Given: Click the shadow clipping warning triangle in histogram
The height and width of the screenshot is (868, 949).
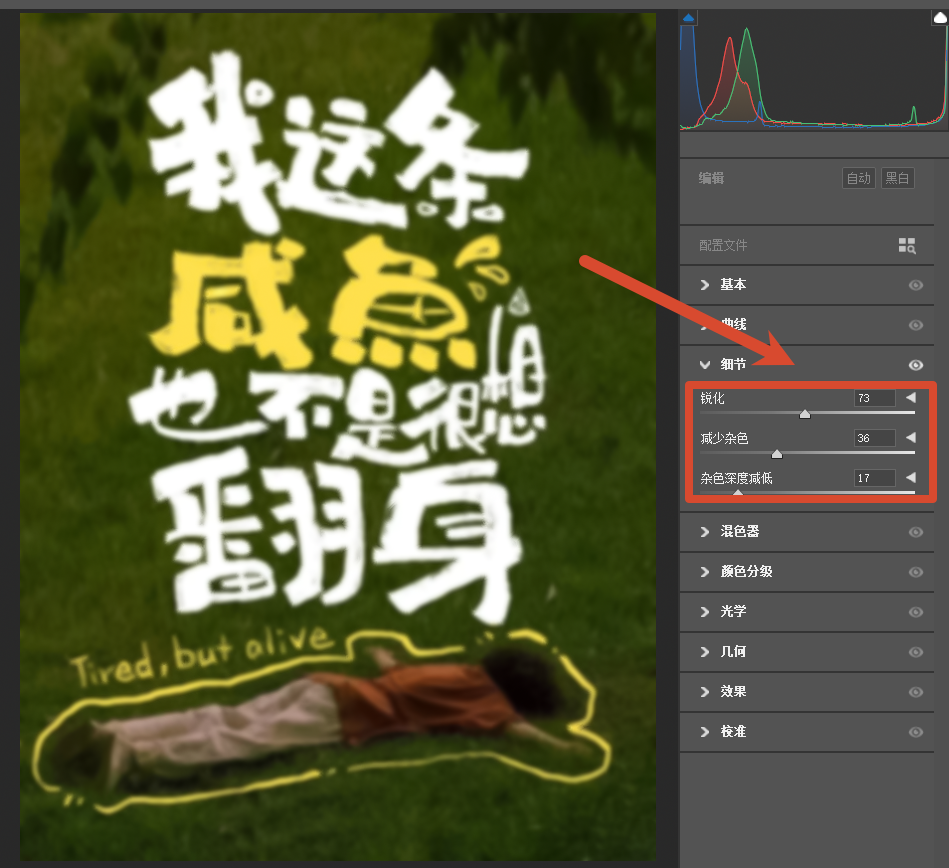Looking at the screenshot, I should coord(688,18).
